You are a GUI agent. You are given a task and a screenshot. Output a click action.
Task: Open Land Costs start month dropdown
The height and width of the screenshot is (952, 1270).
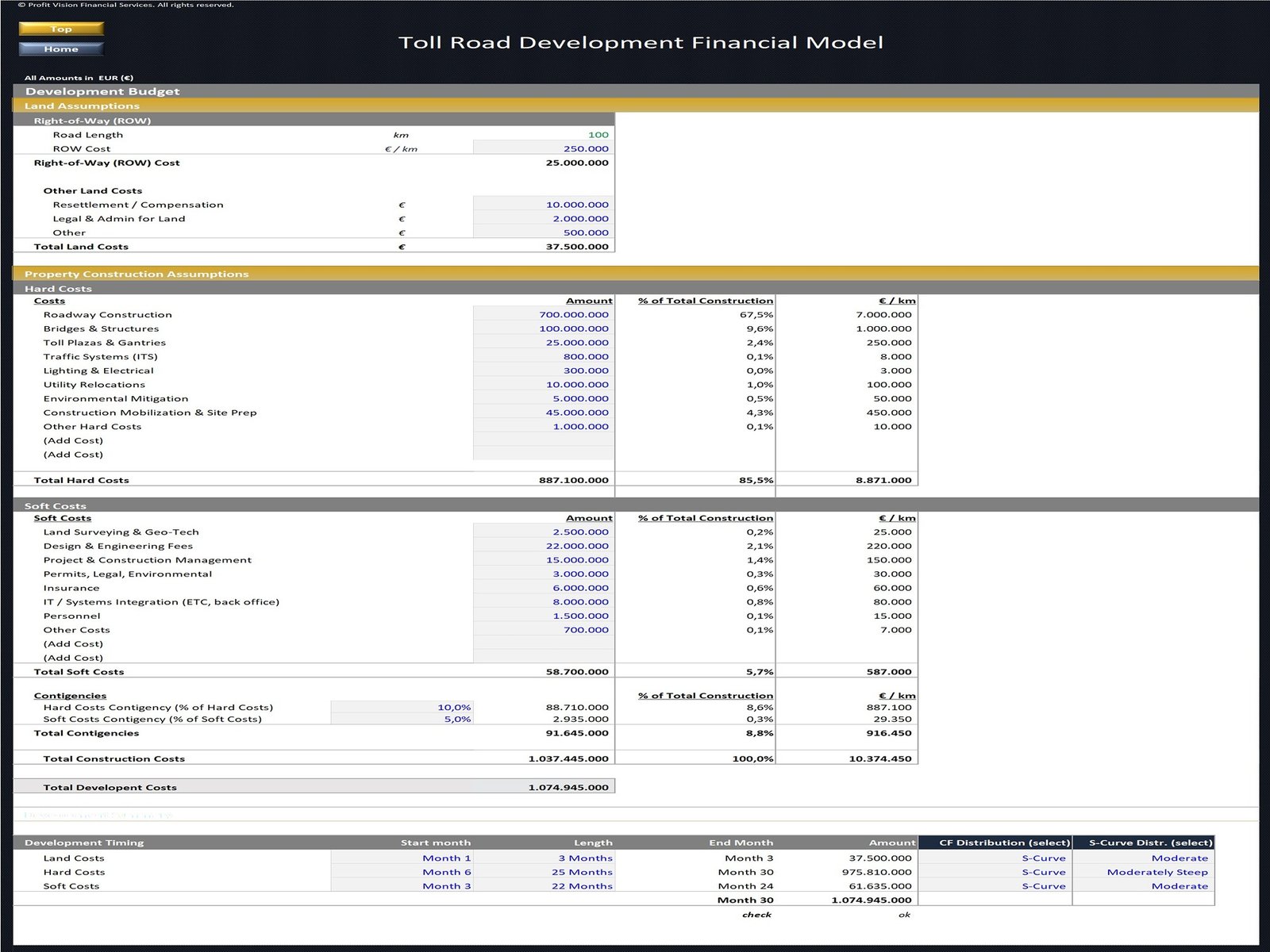click(x=402, y=858)
